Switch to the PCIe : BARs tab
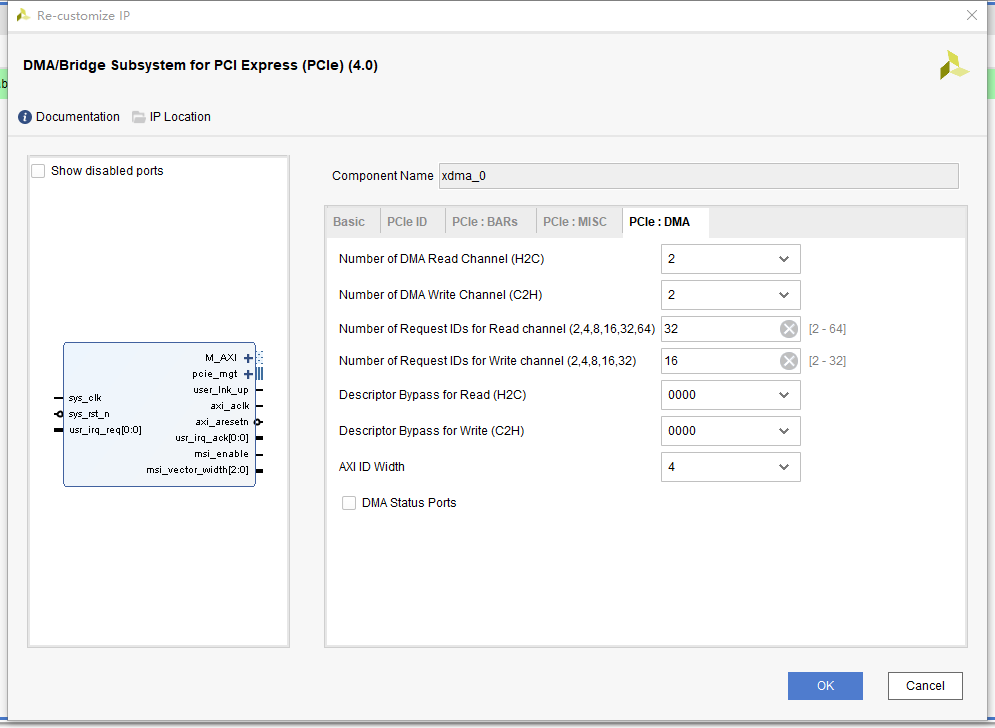 485,222
